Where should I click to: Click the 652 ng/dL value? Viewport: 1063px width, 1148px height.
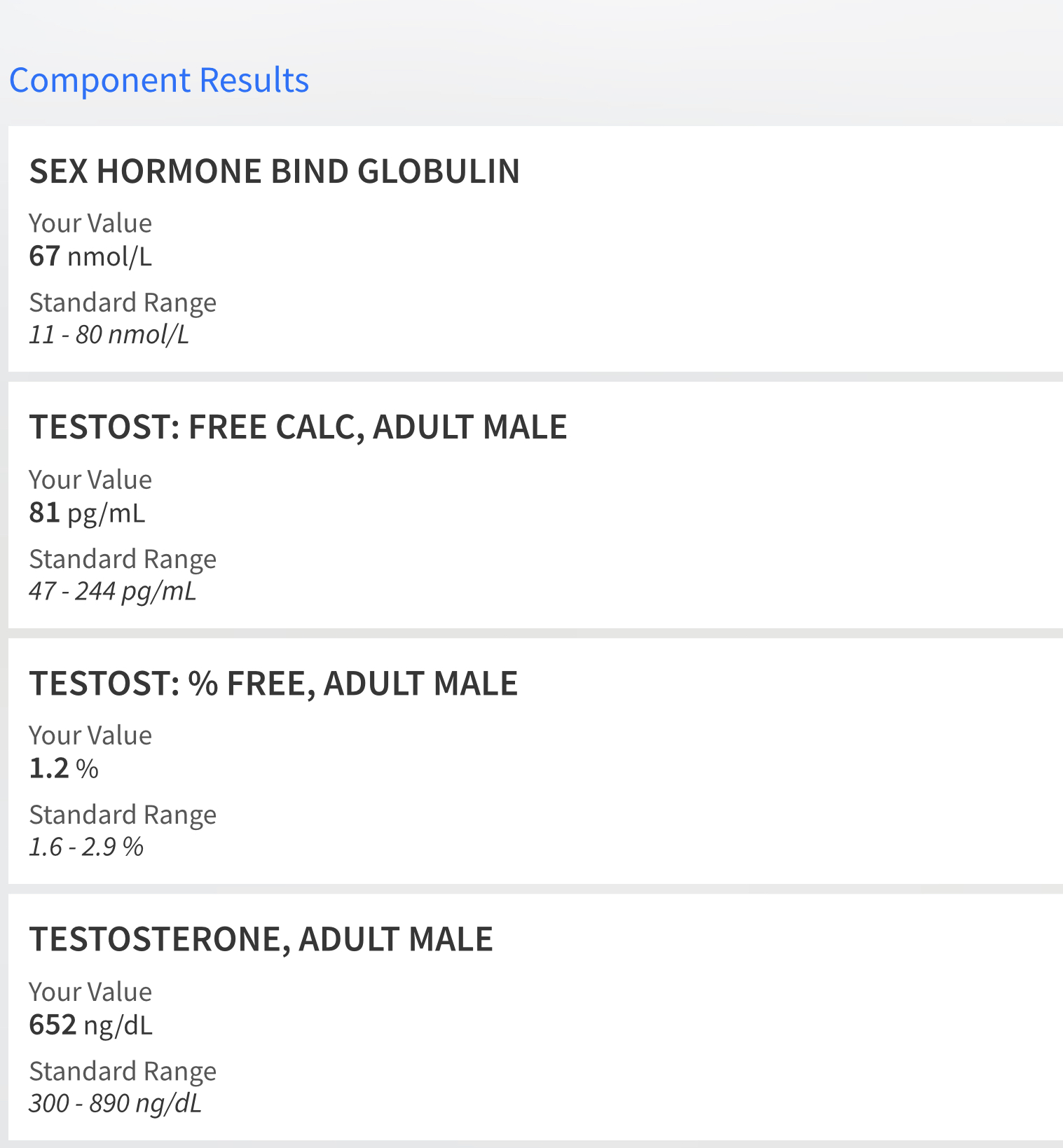click(90, 1025)
